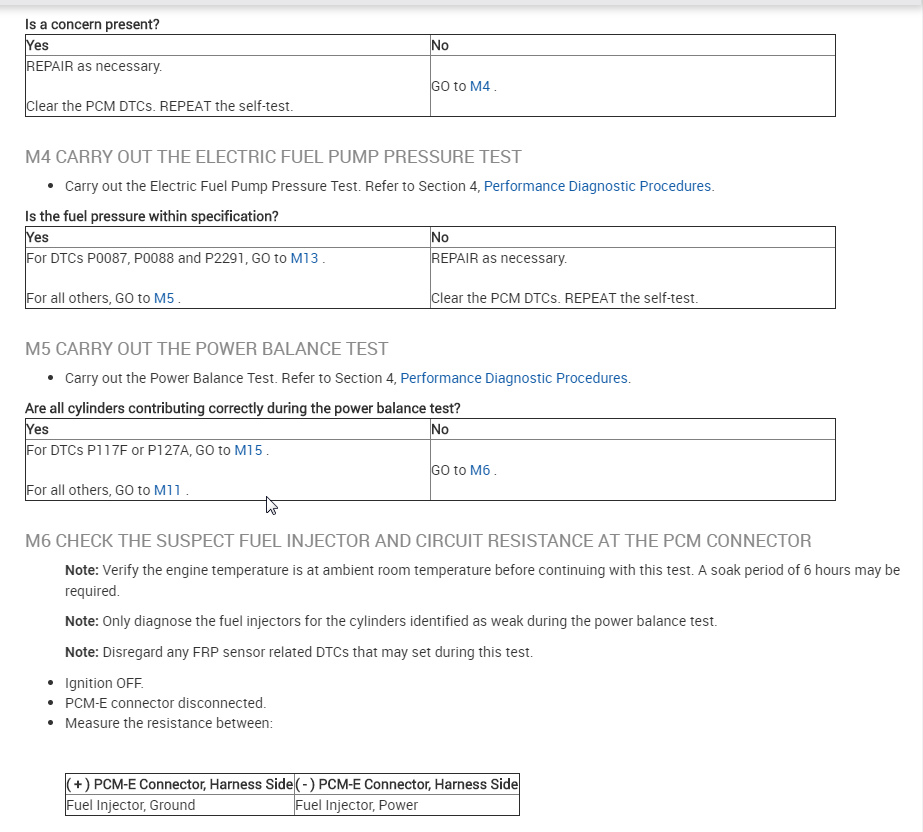The width and height of the screenshot is (923, 832).
Task: Select the "Fuel Injector, Power" table cell
Action: (356, 805)
